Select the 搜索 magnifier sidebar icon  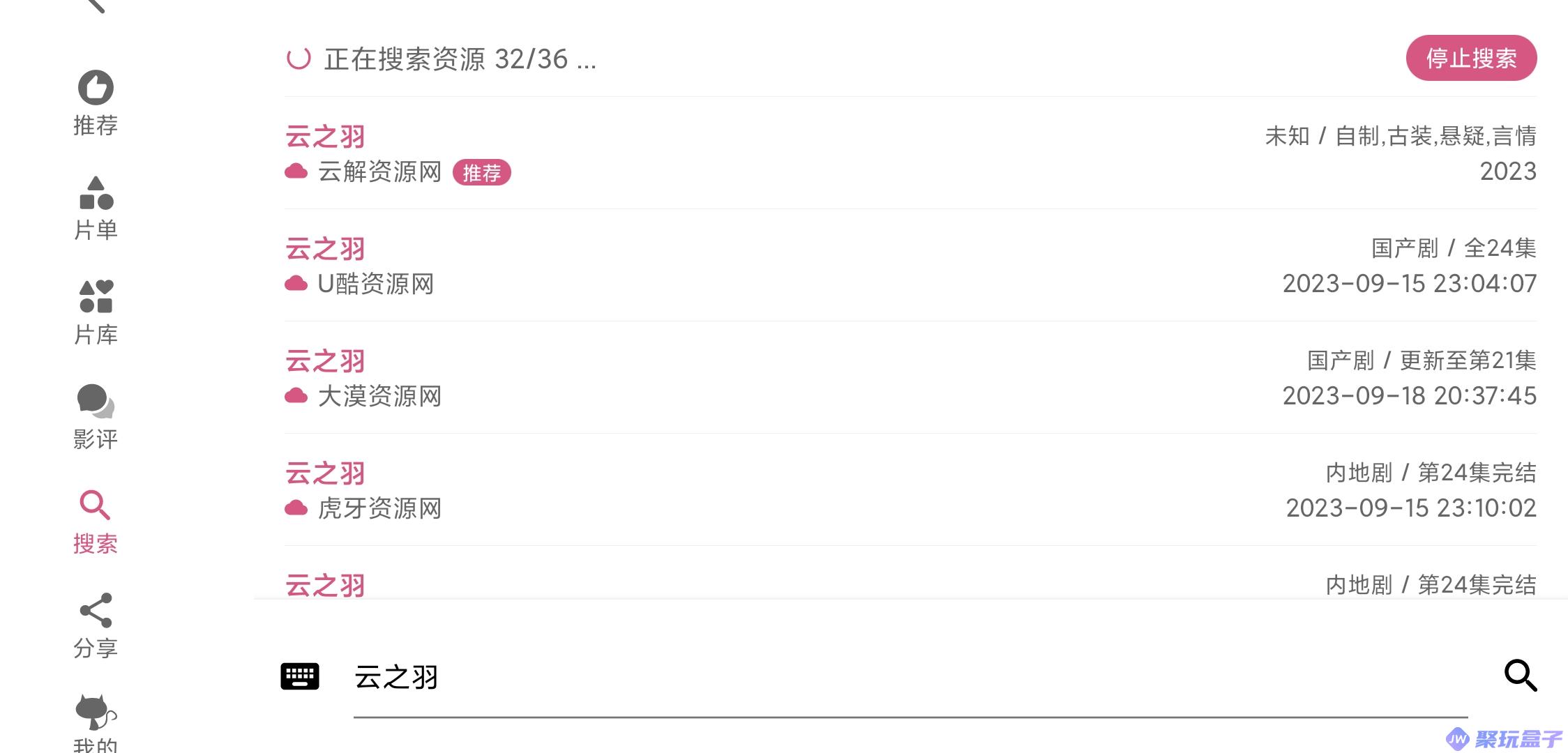(x=96, y=505)
